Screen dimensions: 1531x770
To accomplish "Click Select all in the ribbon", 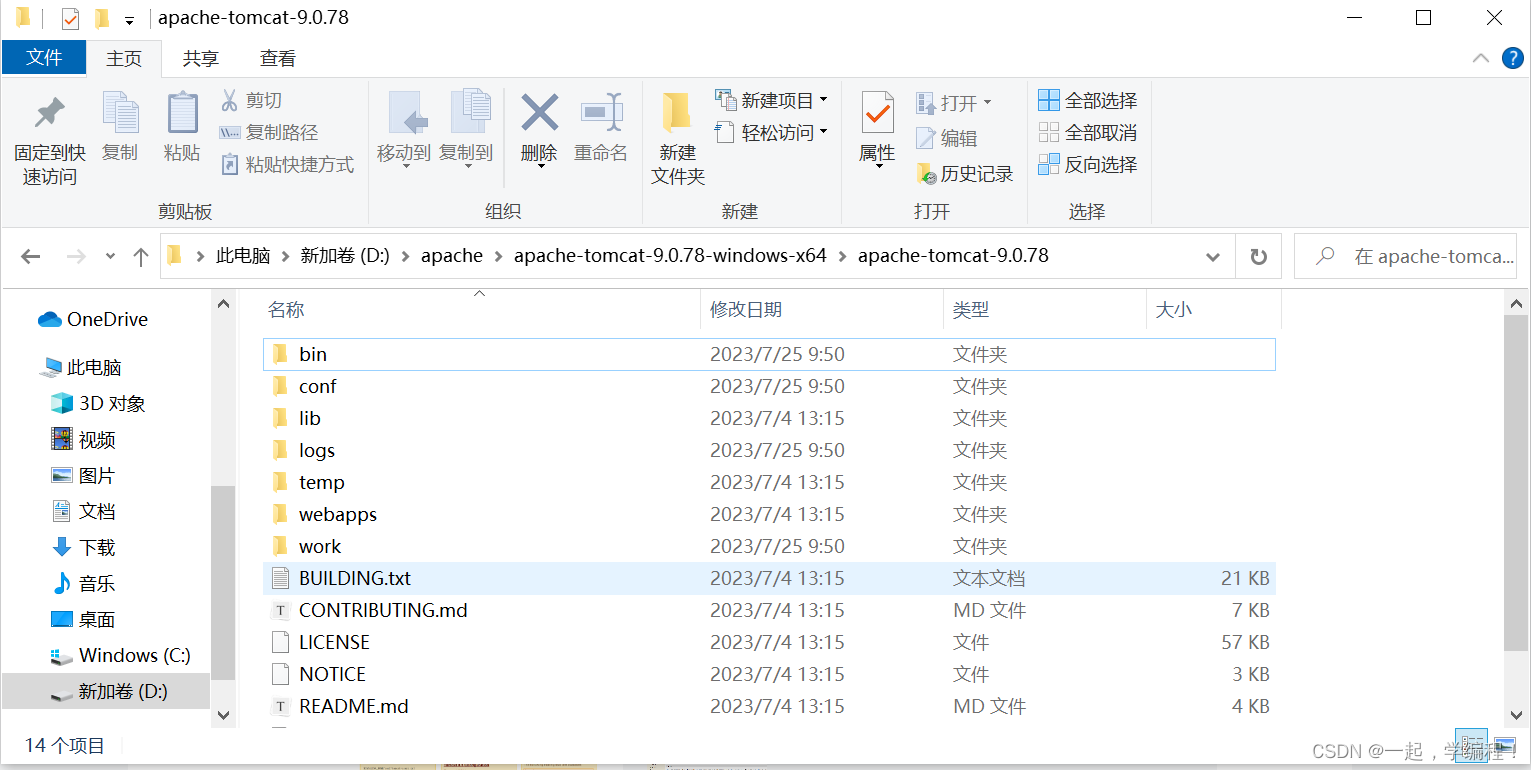I will (1087, 100).
